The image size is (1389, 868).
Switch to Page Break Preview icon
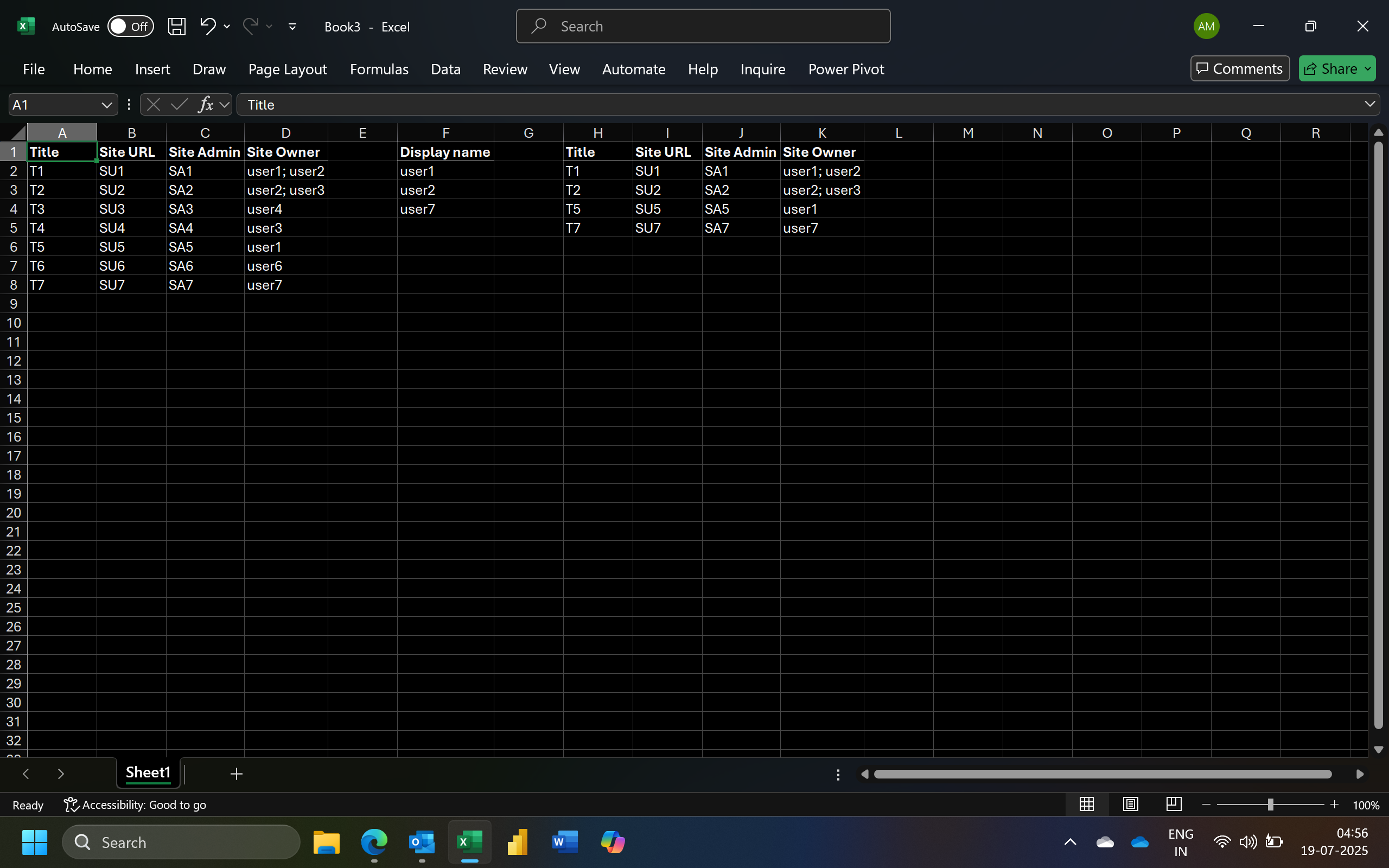[1174, 805]
